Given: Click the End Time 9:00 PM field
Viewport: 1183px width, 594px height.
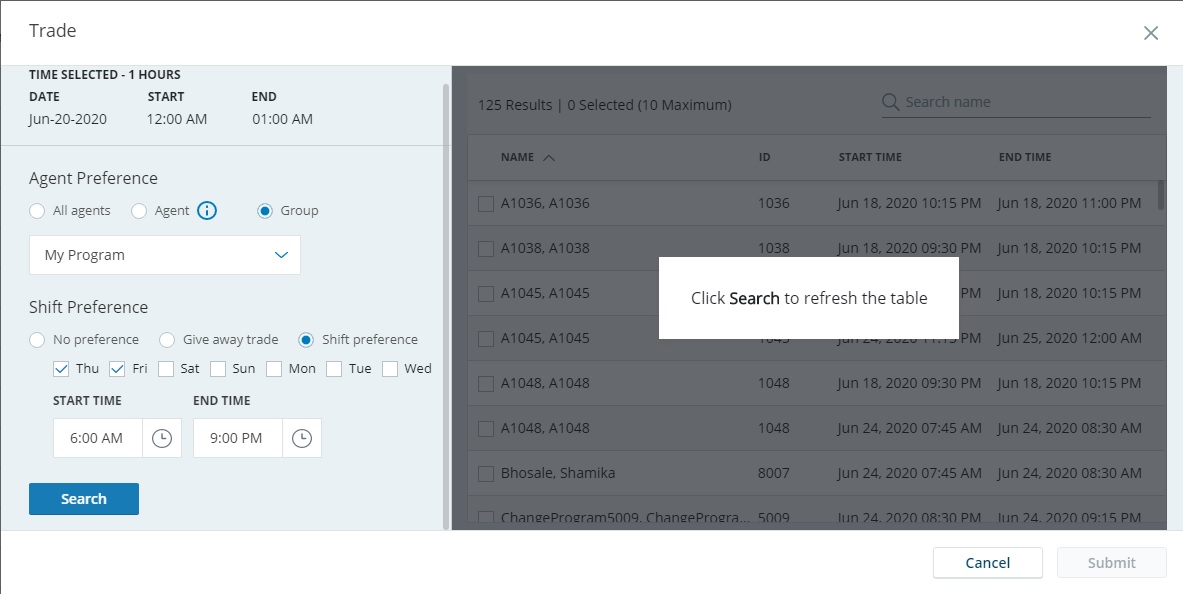Looking at the screenshot, I should pos(237,438).
